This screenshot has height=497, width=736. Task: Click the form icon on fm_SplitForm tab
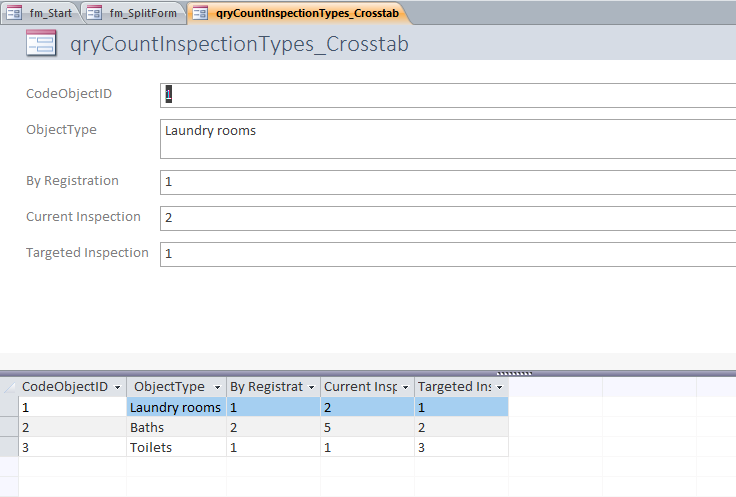[x=94, y=13]
